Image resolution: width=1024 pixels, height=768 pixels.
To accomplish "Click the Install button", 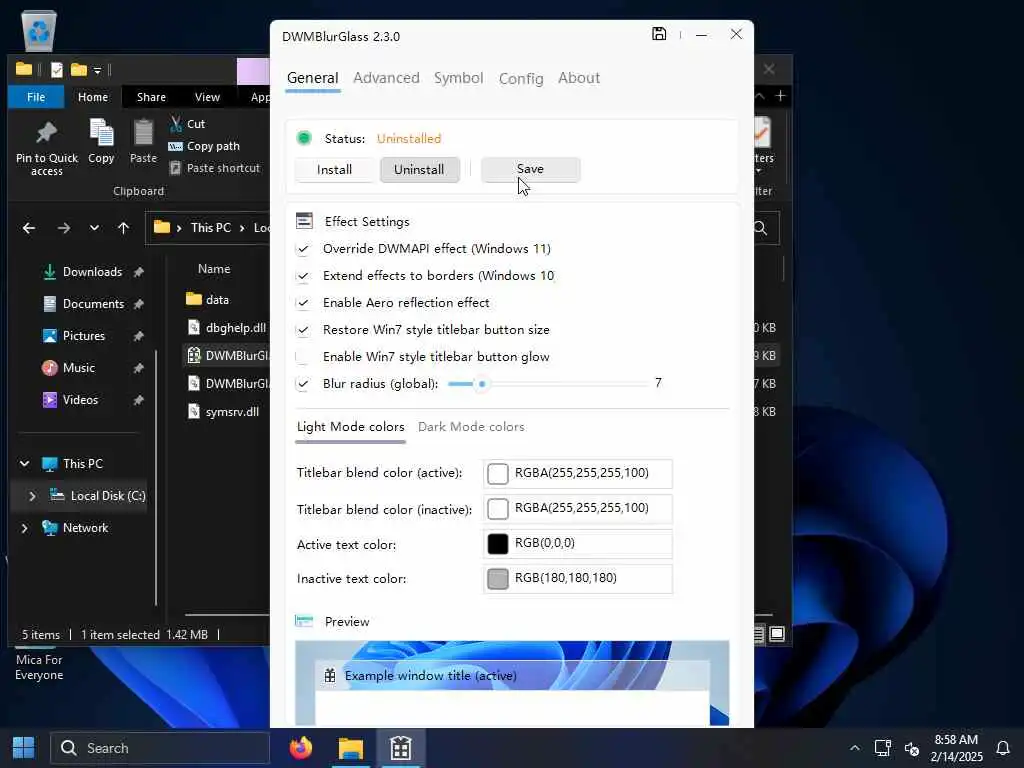I will (334, 170).
